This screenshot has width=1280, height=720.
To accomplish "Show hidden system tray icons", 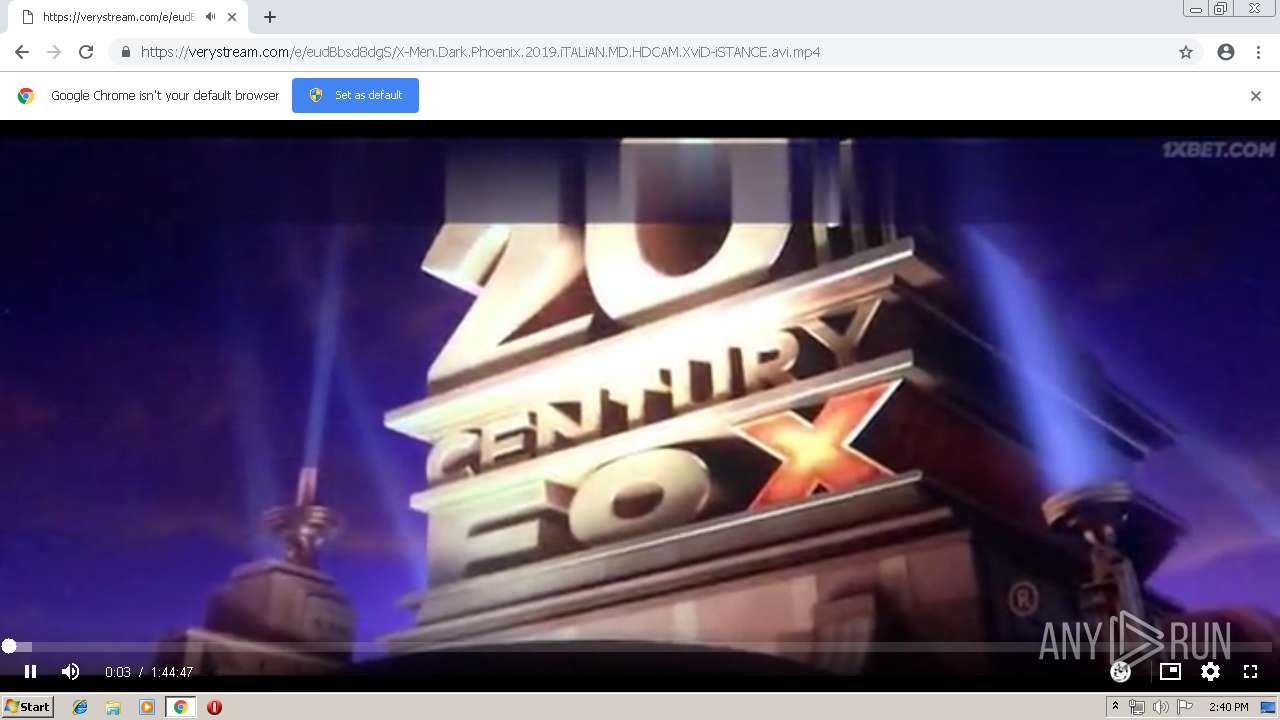I will pos(1115,707).
